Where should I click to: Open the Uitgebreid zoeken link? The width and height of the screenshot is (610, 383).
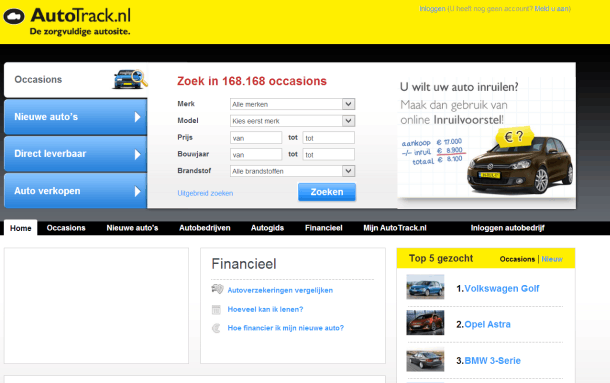205,193
